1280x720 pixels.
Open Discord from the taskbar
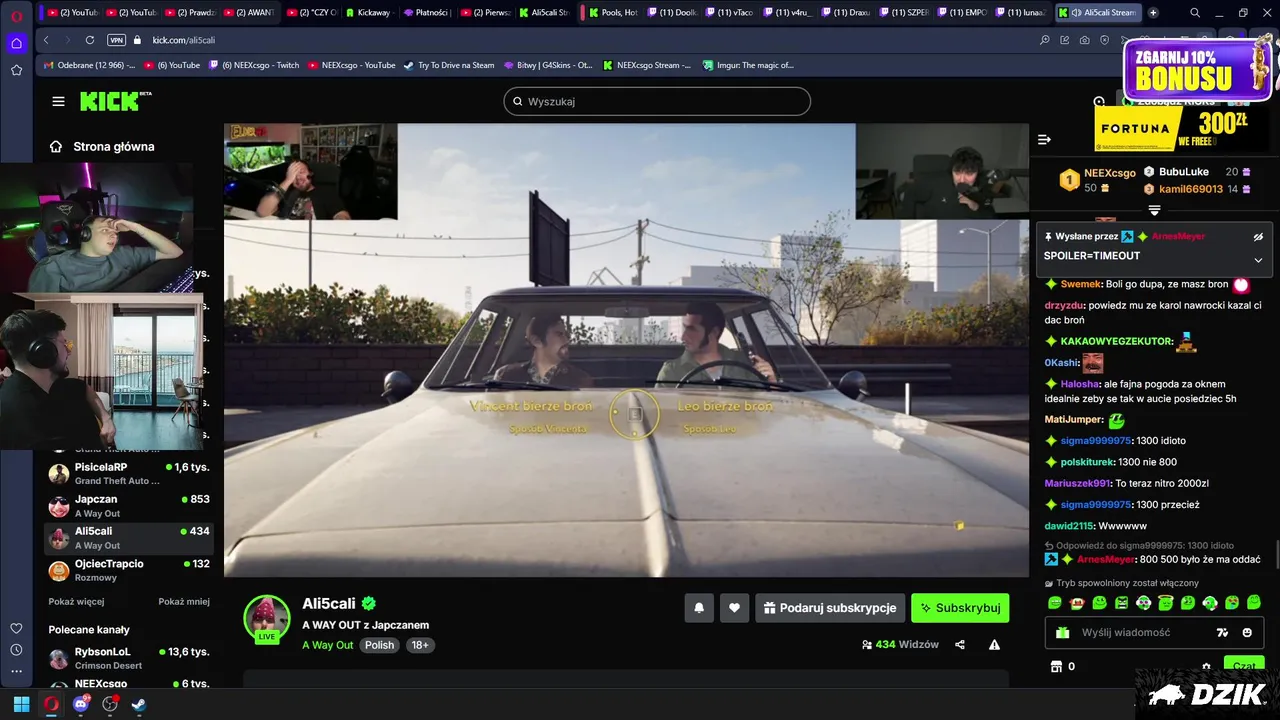click(x=81, y=704)
